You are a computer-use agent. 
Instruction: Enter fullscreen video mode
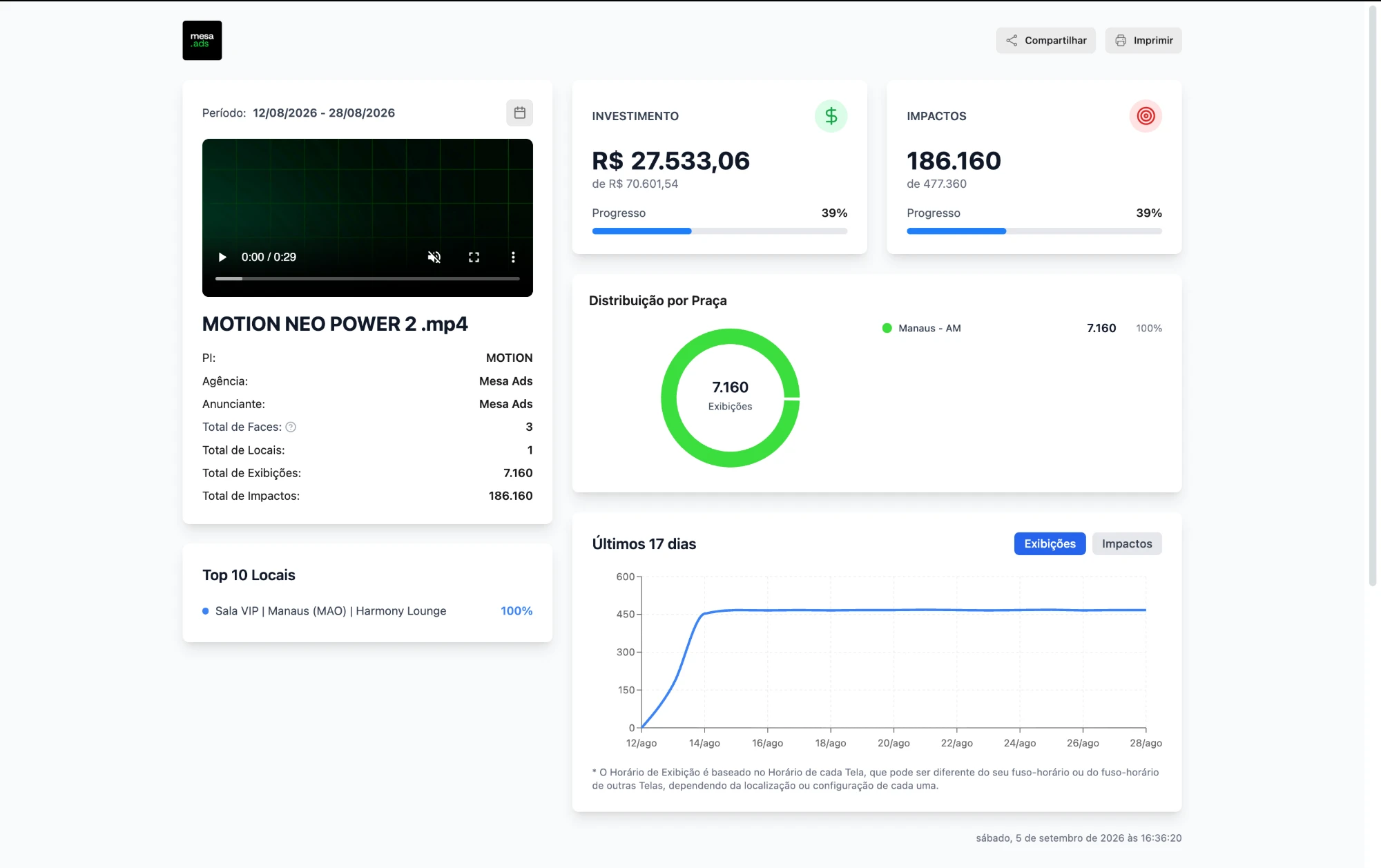(x=474, y=257)
